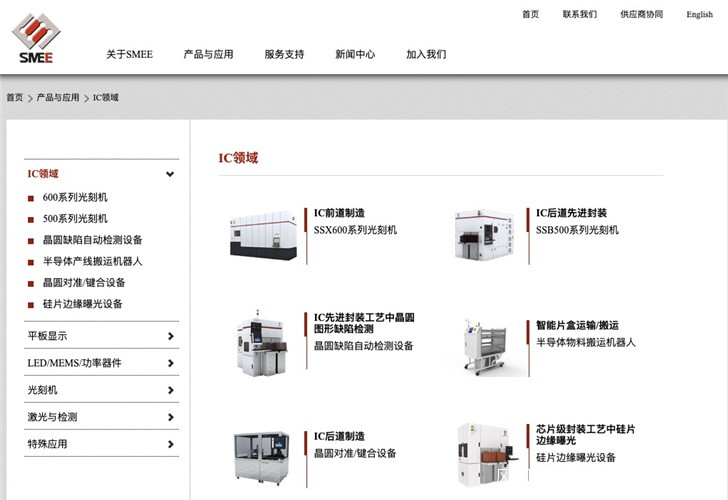Open 晶圆缺陷自动检测设备 link in product grid
Viewport: 728px width, 500px height.
pyautogui.click(x=364, y=346)
